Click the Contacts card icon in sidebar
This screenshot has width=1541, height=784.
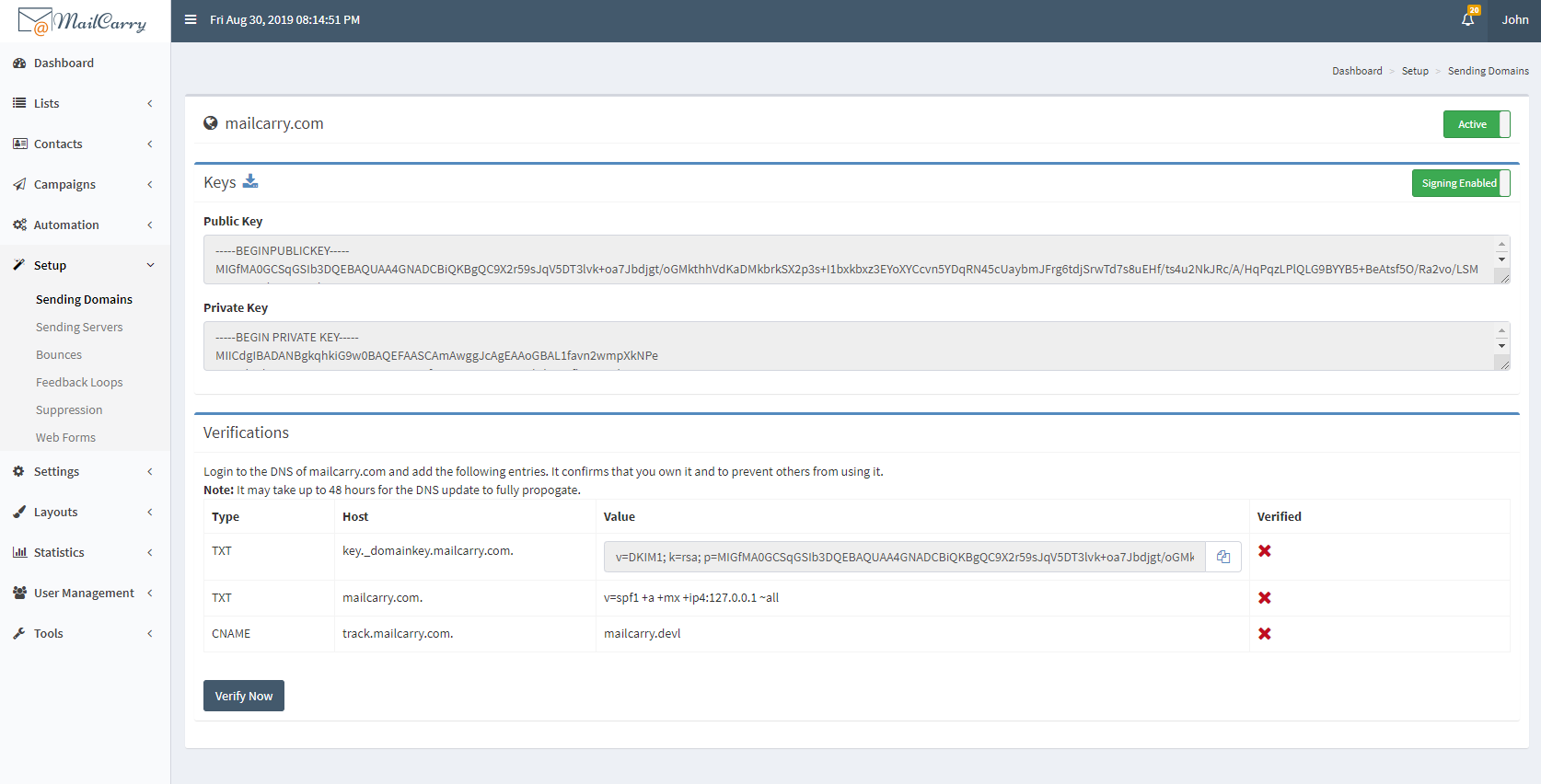[x=20, y=144]
